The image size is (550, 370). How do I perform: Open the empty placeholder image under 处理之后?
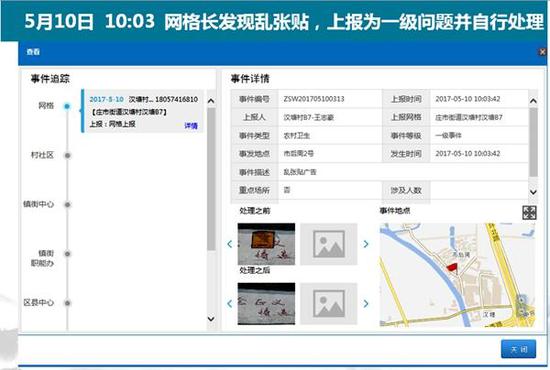(329, 303)
